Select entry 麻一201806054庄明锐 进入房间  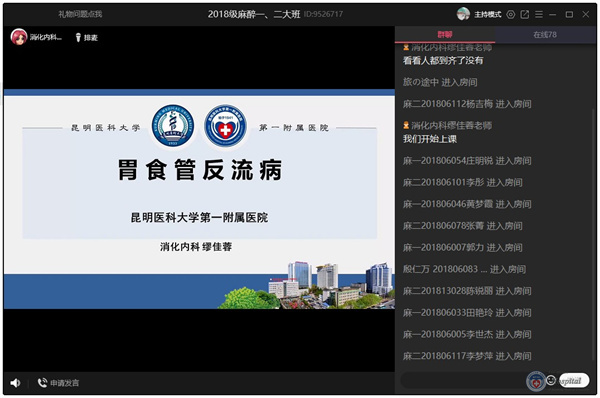coord(467,161)
